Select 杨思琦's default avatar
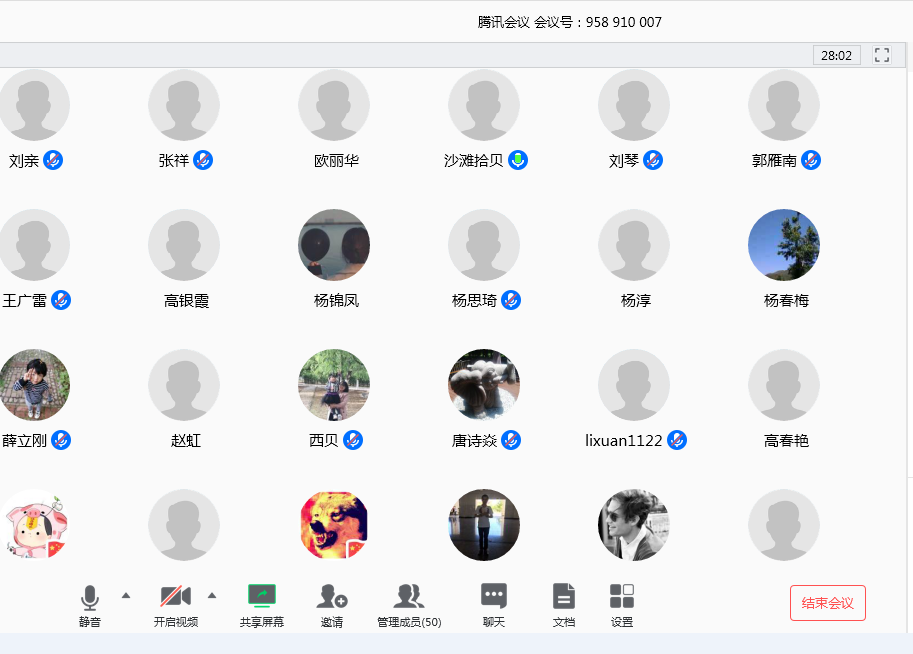 coord(484,245)
